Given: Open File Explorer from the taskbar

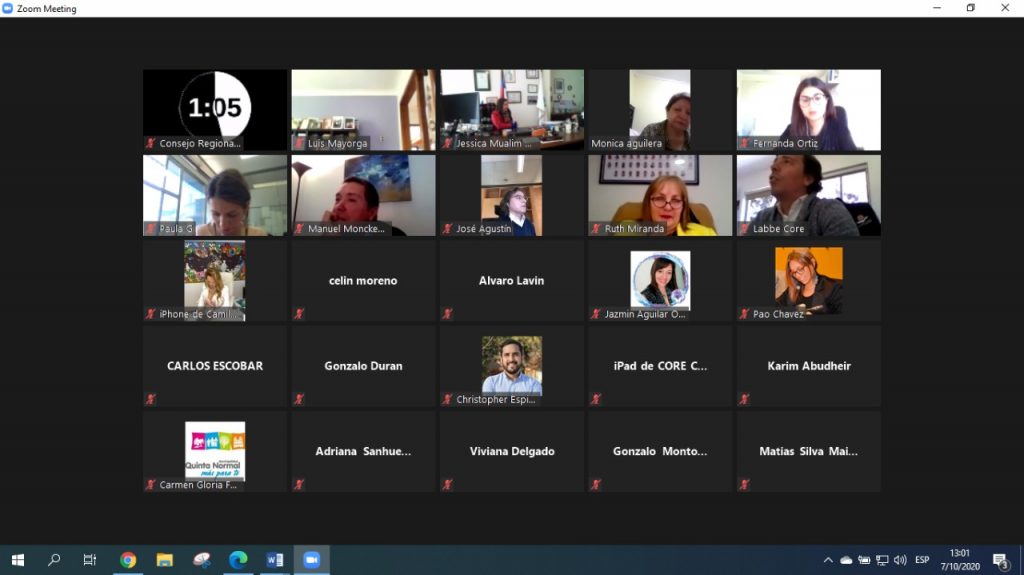Looking at the screenshot, I should click(x=164, y=560).
